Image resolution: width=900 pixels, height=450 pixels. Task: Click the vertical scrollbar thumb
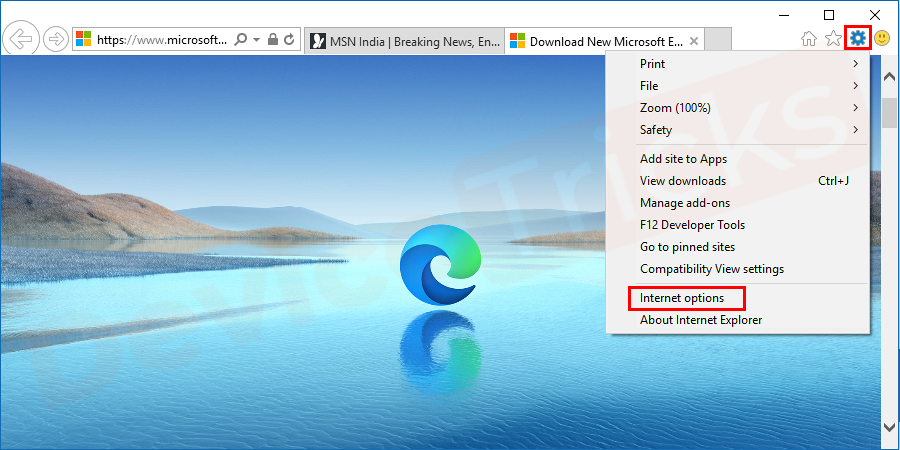(889, 114)
